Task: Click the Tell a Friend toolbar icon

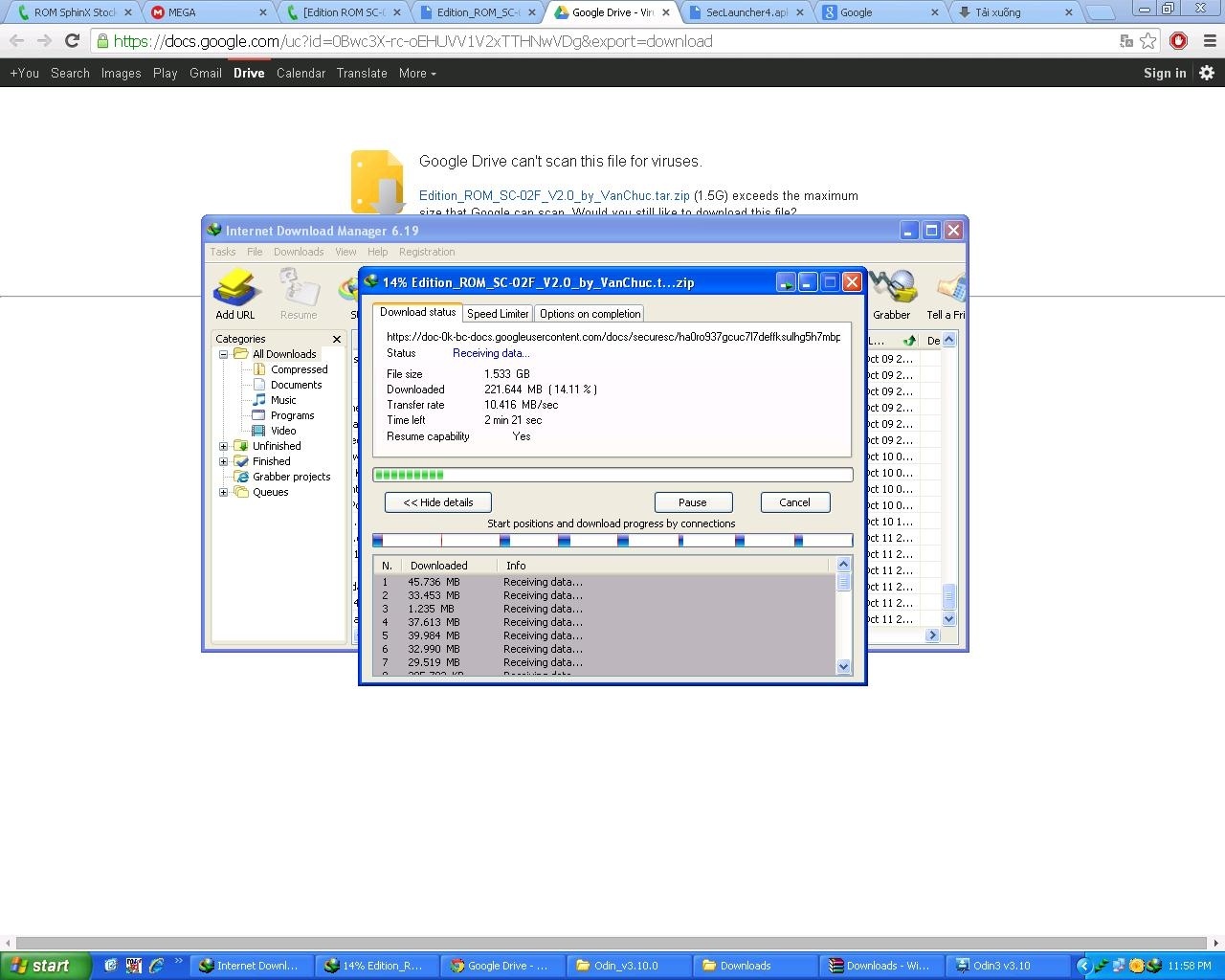Action: tap(947, 294)
